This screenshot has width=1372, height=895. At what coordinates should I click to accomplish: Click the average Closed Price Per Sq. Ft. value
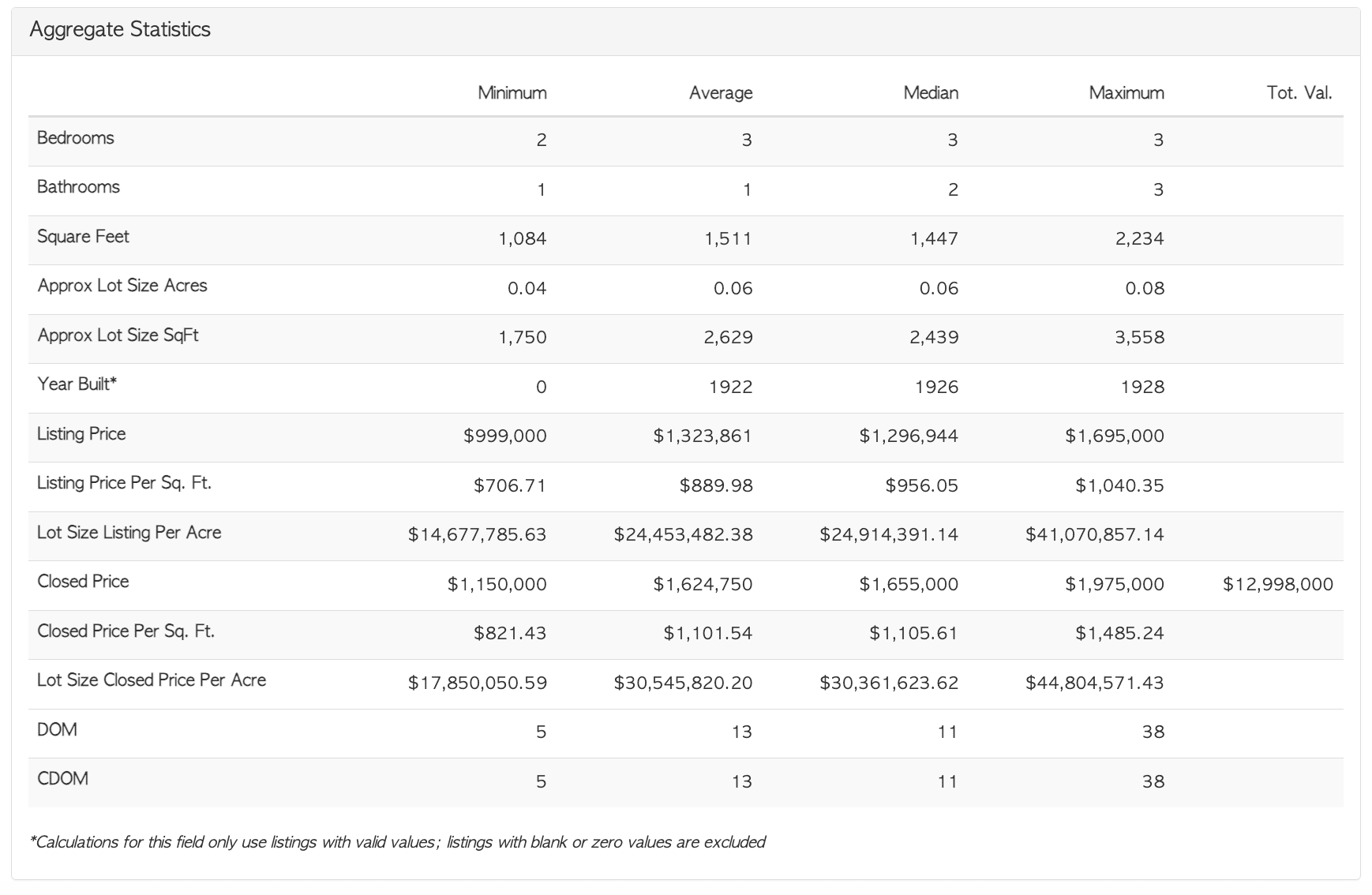pos(707,633)
